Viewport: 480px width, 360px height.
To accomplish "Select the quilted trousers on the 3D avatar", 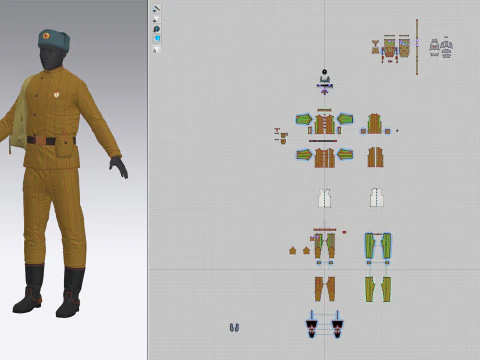I will (53, 217).
